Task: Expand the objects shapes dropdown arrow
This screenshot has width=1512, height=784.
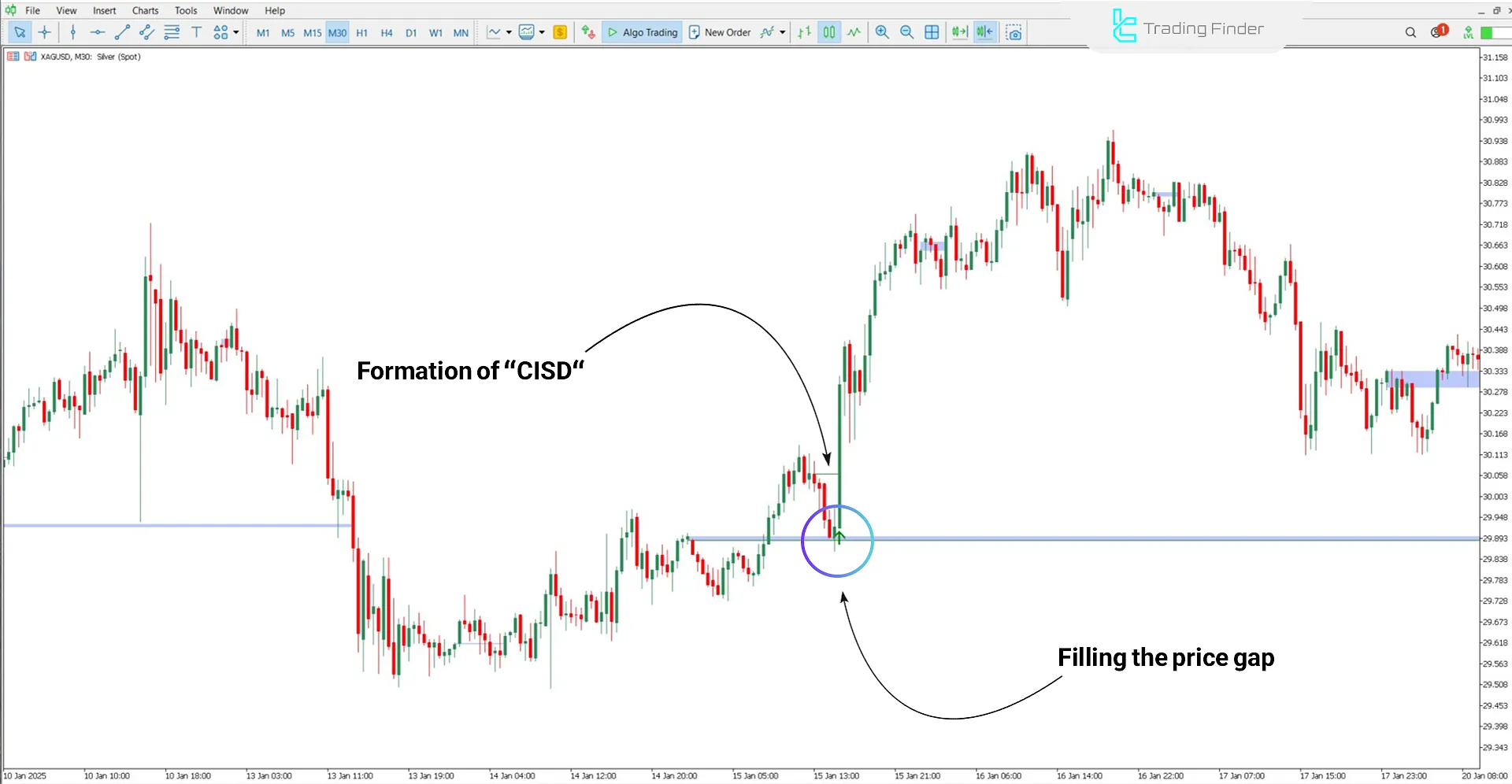Action: [236, 32]
